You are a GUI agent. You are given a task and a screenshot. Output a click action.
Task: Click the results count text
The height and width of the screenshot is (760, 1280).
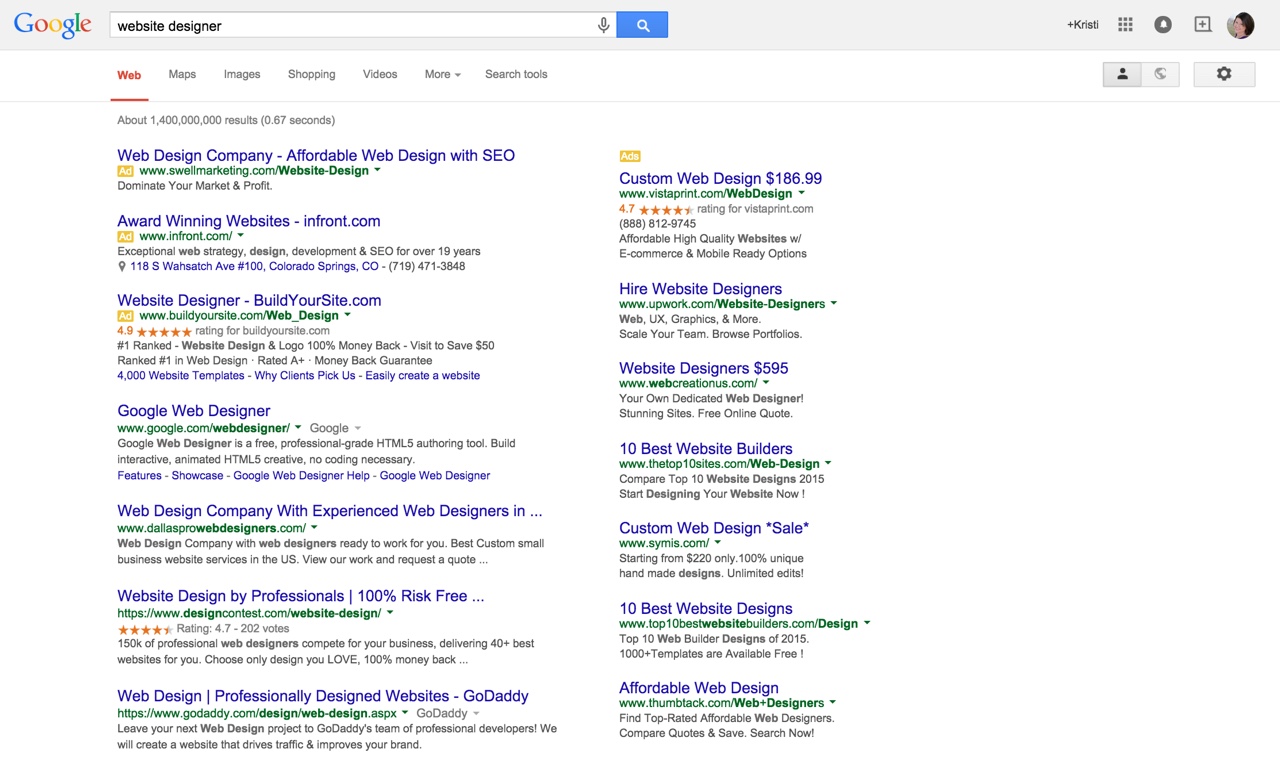pos(226,120)
